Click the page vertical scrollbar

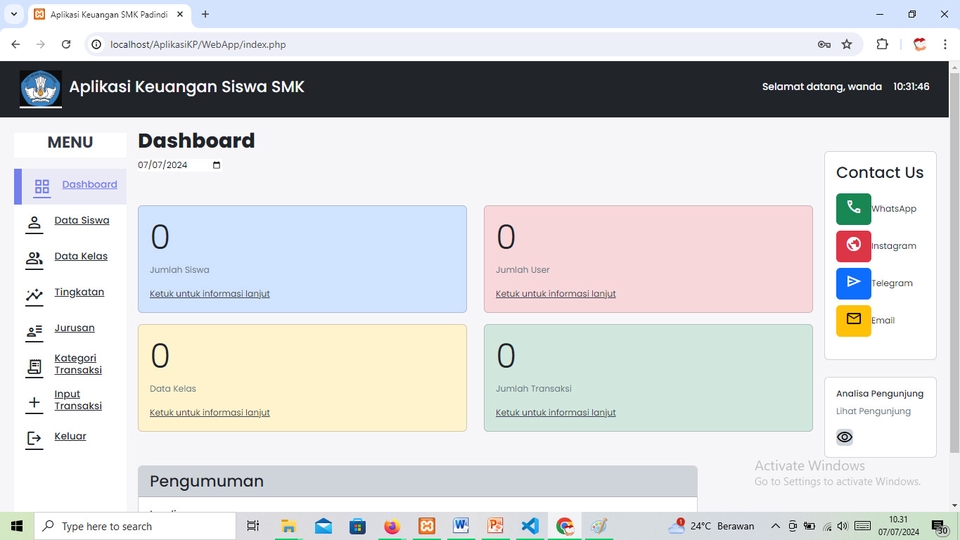point(954,263)
